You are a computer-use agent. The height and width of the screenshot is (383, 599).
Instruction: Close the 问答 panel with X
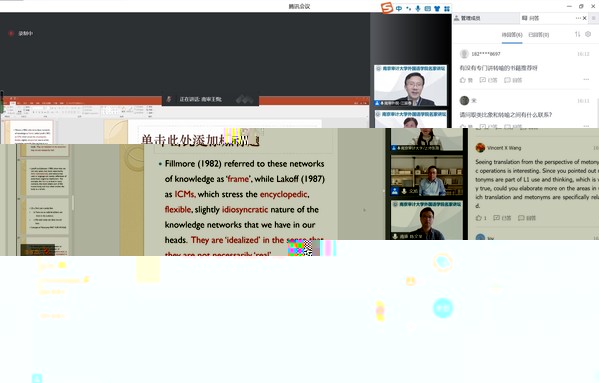(x=584, y=18)
